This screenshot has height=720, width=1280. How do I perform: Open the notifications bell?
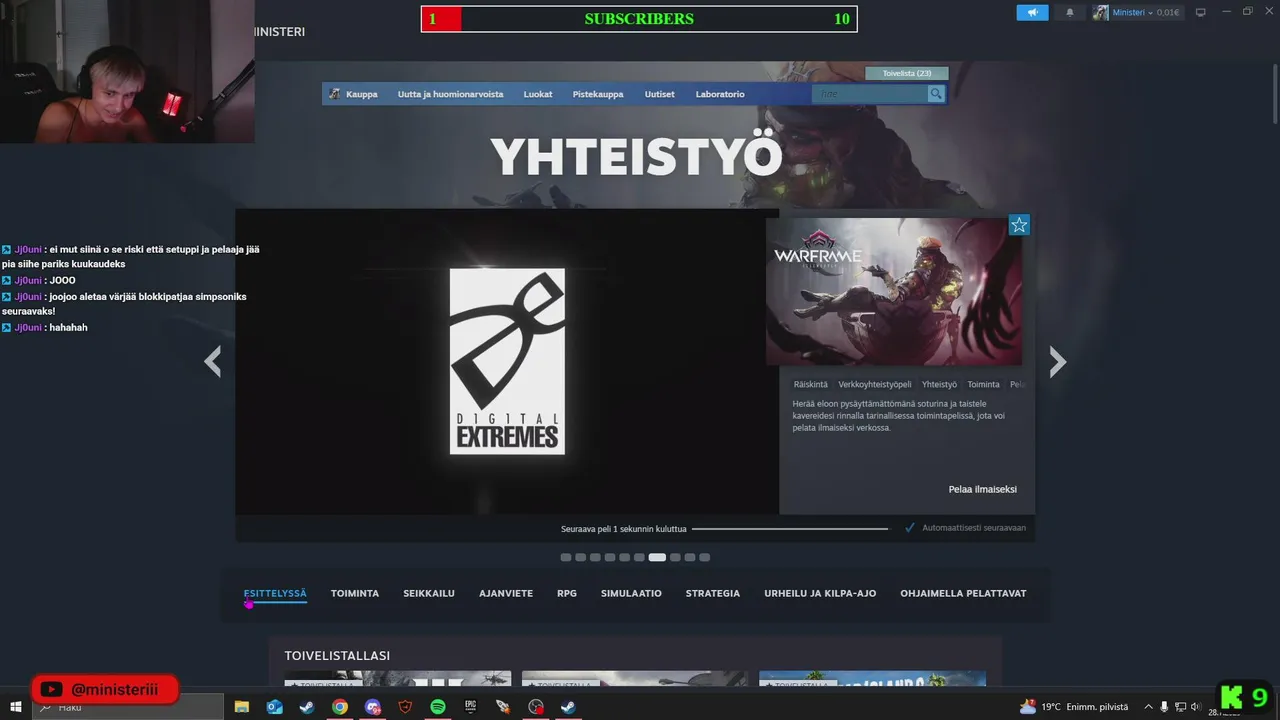click(x=1069, y=13)
